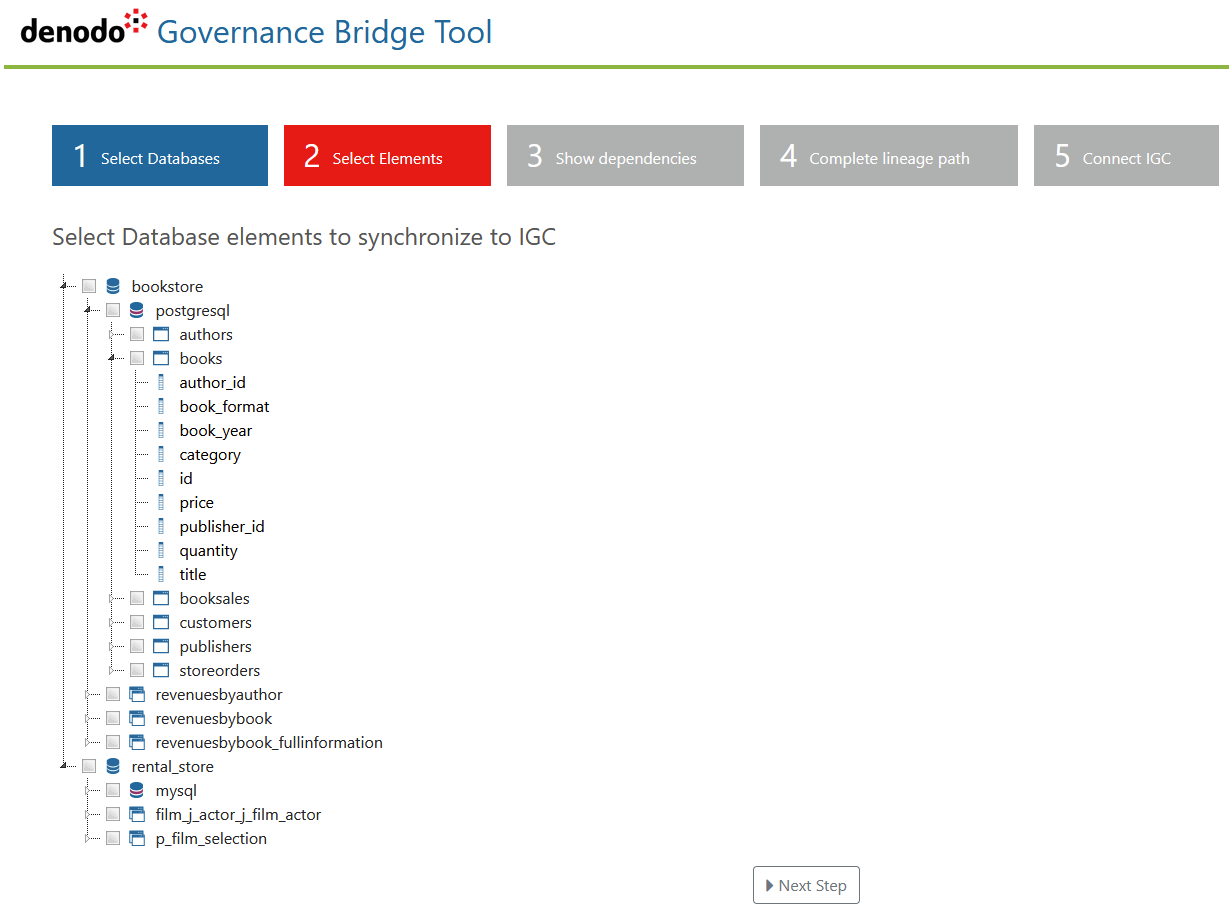Enable the storeorders checkbox
Viewport: 1229px width, 913px height.
pos(137,671)
